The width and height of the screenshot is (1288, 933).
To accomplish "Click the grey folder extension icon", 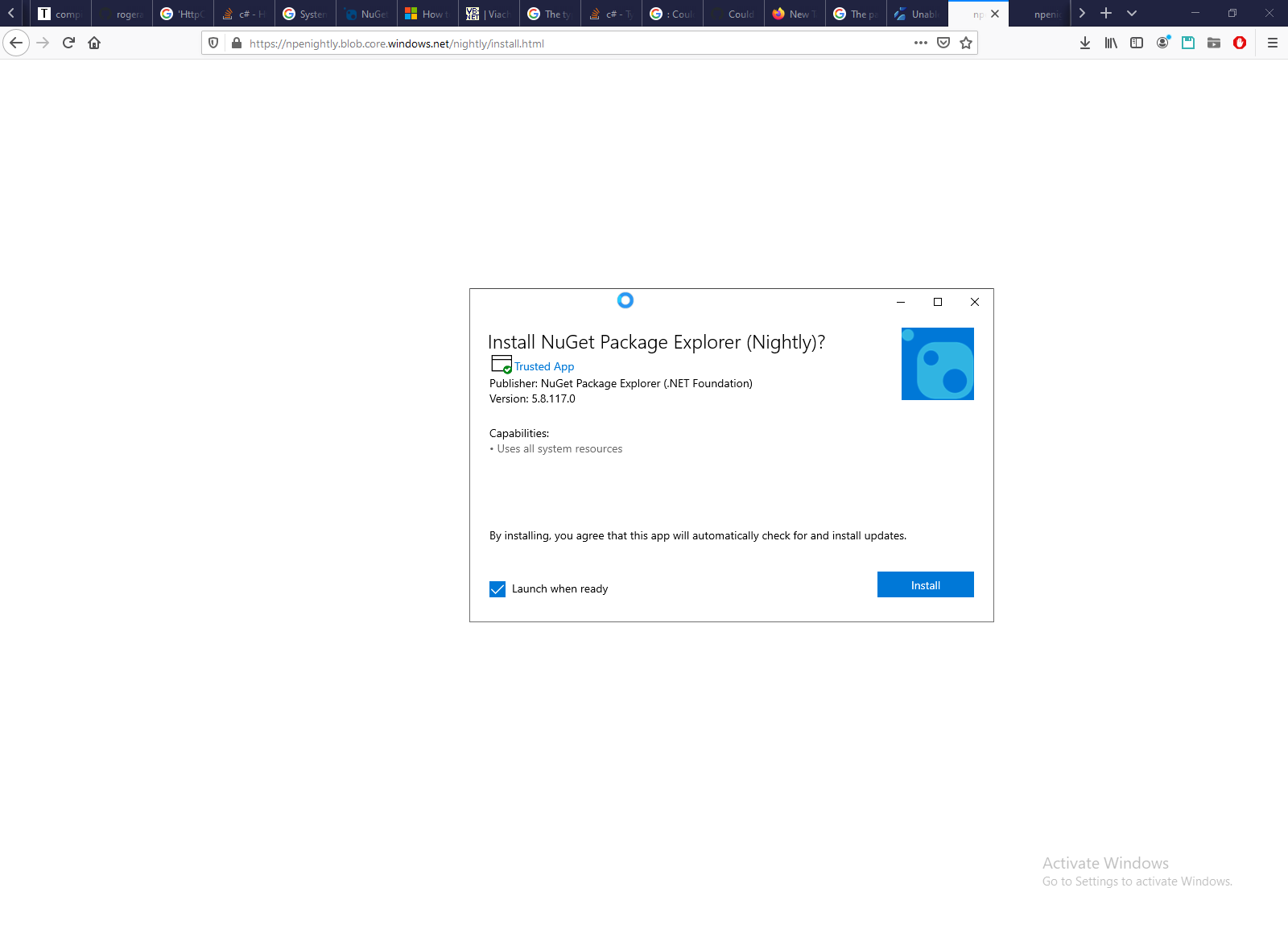I will click(x=1214, y=43).
